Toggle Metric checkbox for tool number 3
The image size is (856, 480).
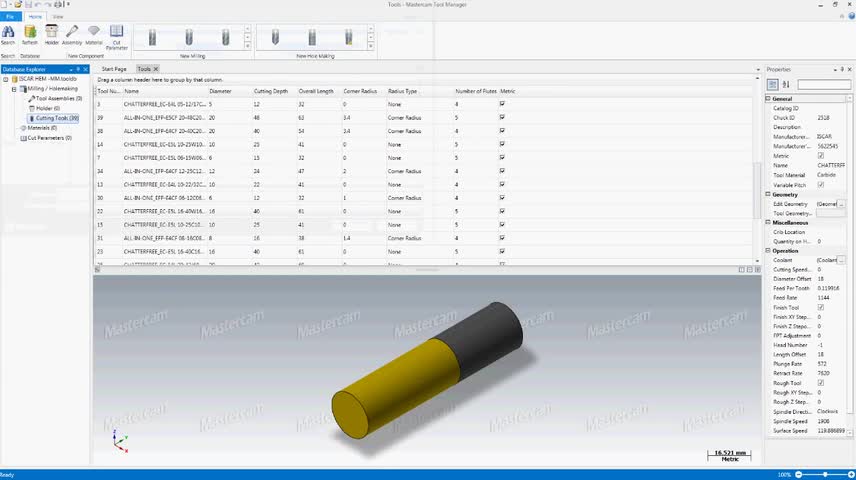point(502,104)
